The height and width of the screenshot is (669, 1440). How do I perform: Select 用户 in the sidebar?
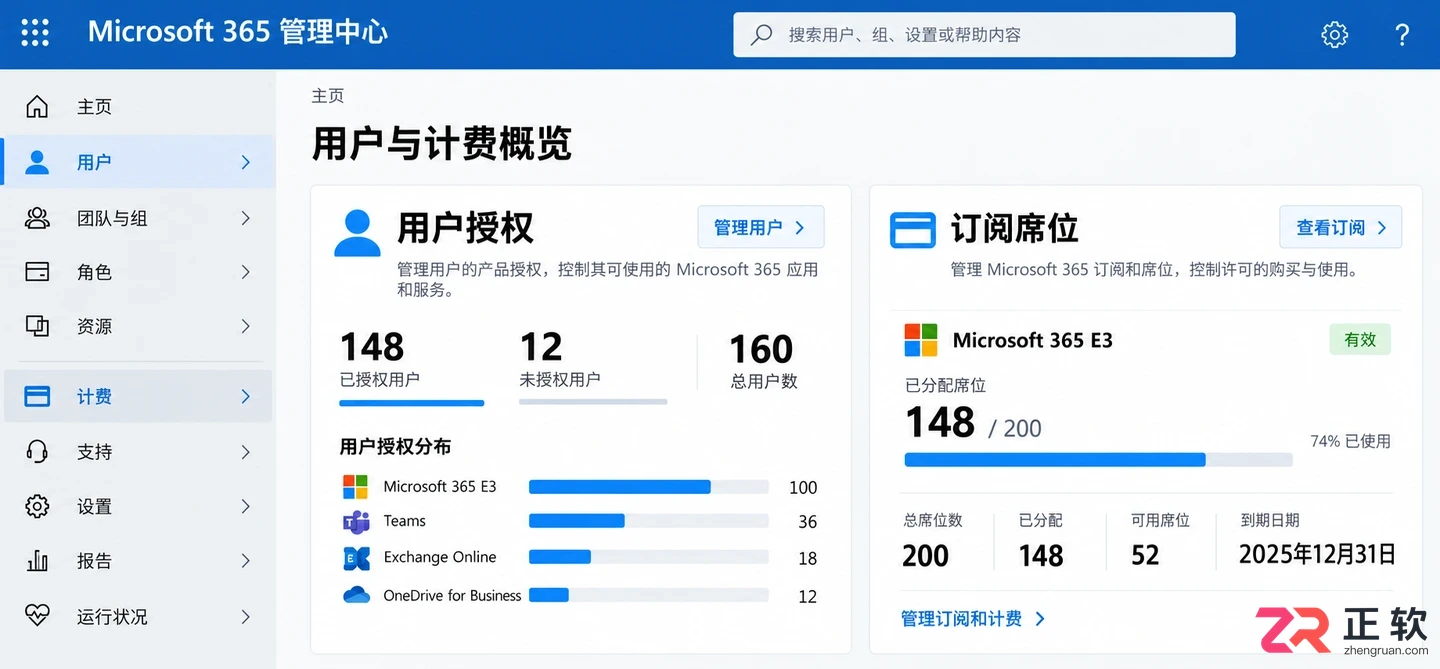[x=138, y=162]
